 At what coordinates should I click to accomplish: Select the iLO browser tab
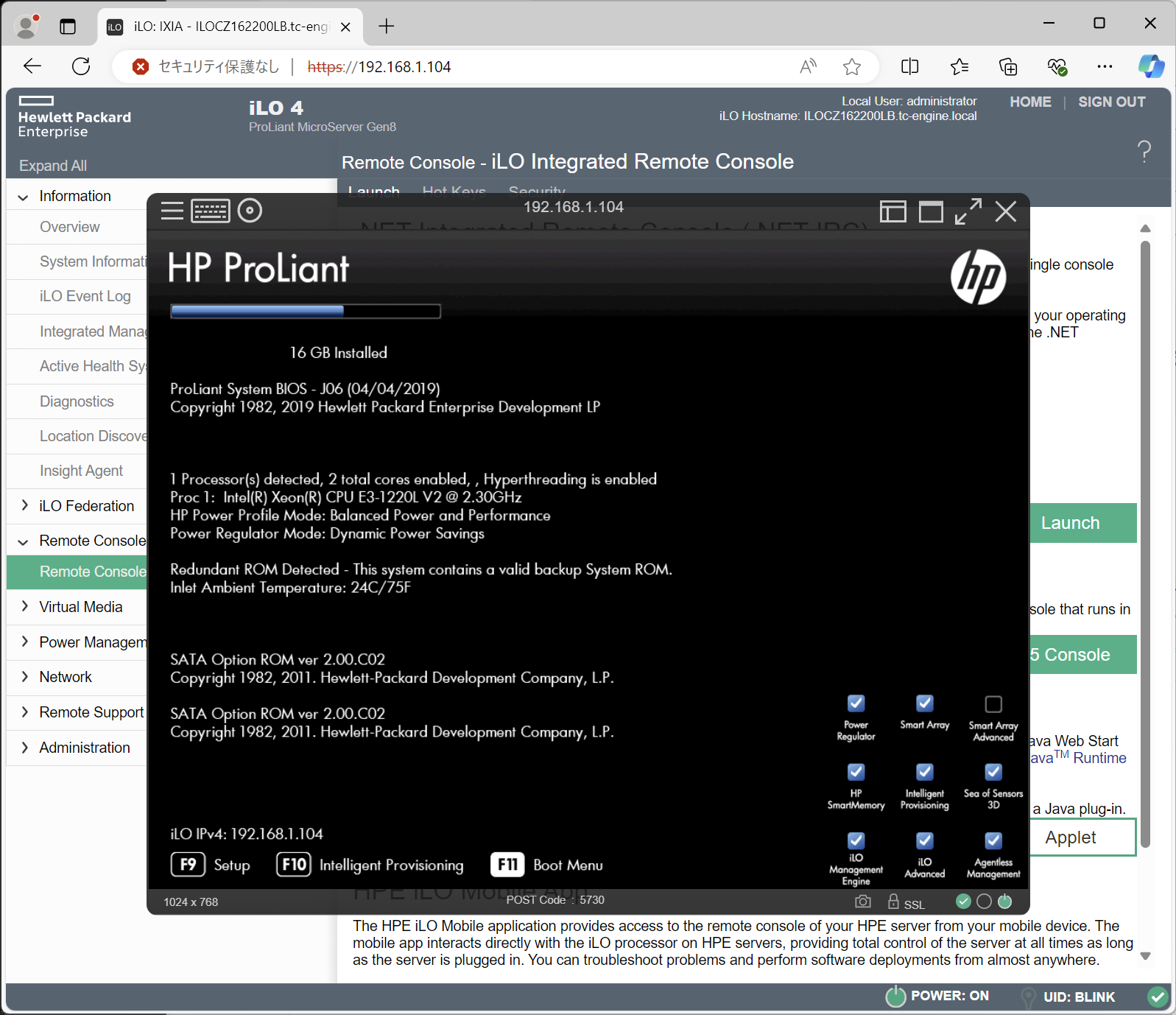pos(230,27)
